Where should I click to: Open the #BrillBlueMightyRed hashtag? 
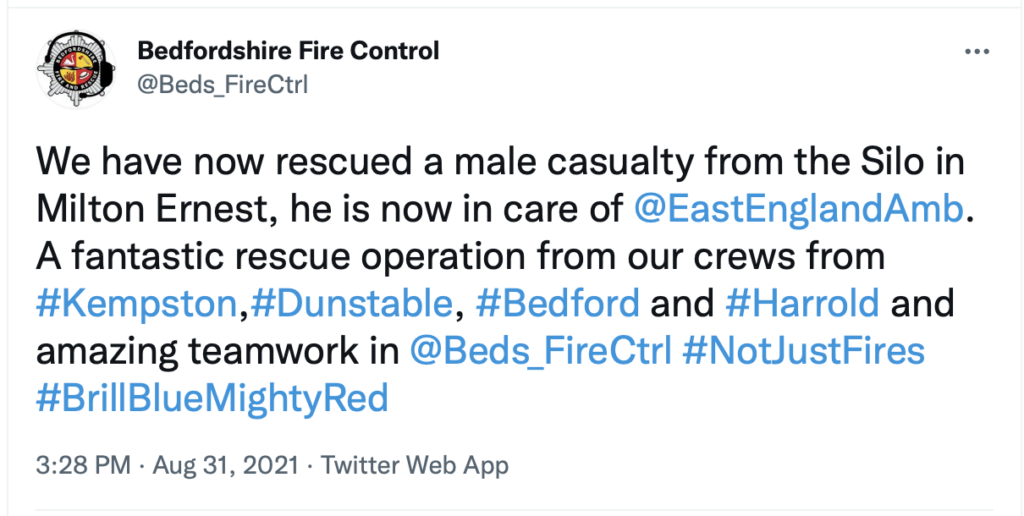coord(212,398)
